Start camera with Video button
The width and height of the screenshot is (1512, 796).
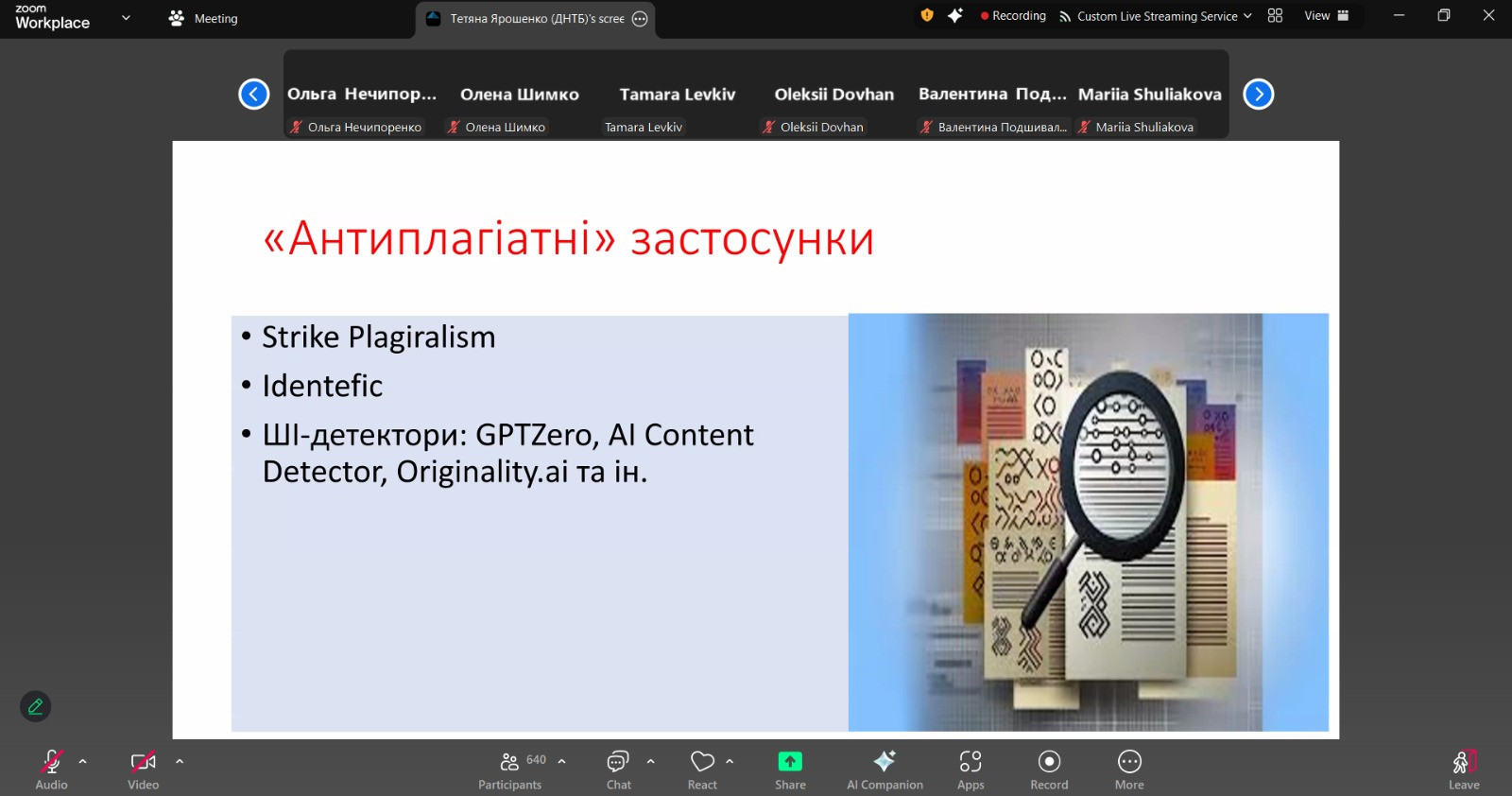coord(144,769)
